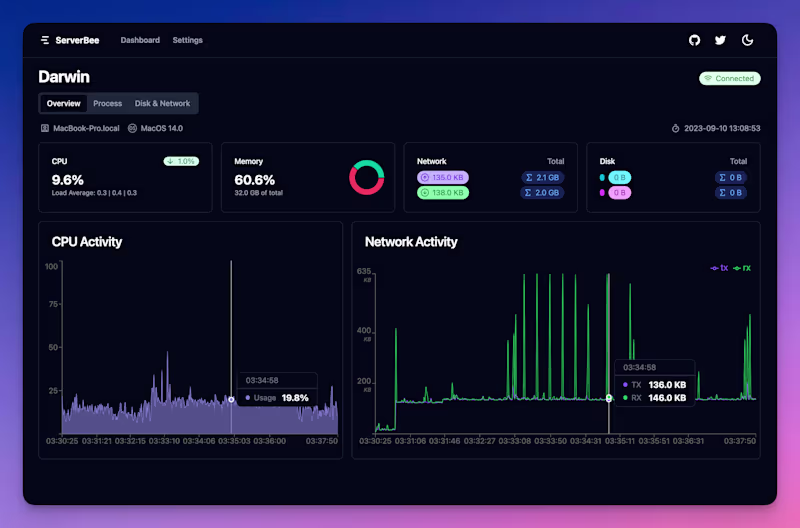Toggle the rx series in legend
Viewport: 800px width, 528px height.
[x=742, y=268]
